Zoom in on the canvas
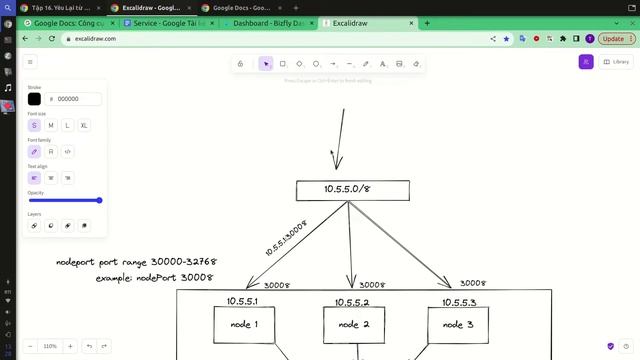640x360 pixels. tap(70, 346)
